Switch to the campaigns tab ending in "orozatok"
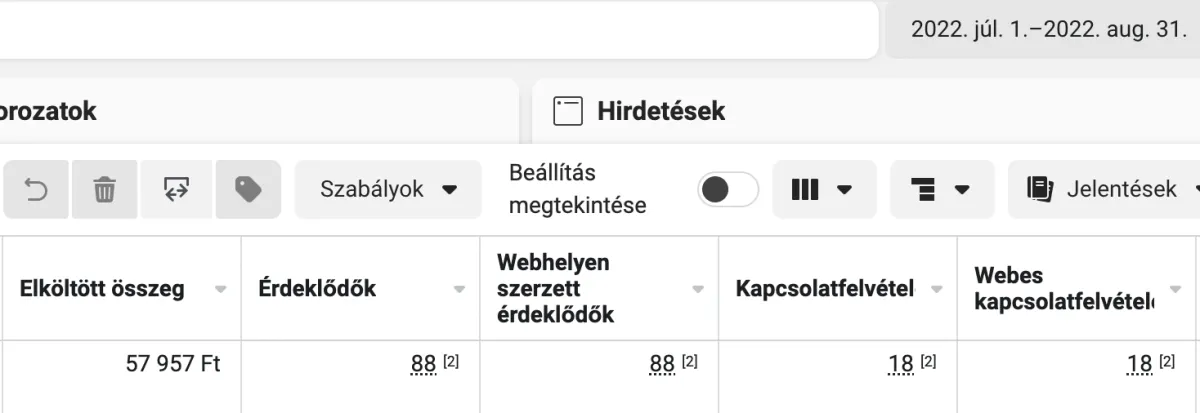The image size is (1200, 413). coord(48,111)
